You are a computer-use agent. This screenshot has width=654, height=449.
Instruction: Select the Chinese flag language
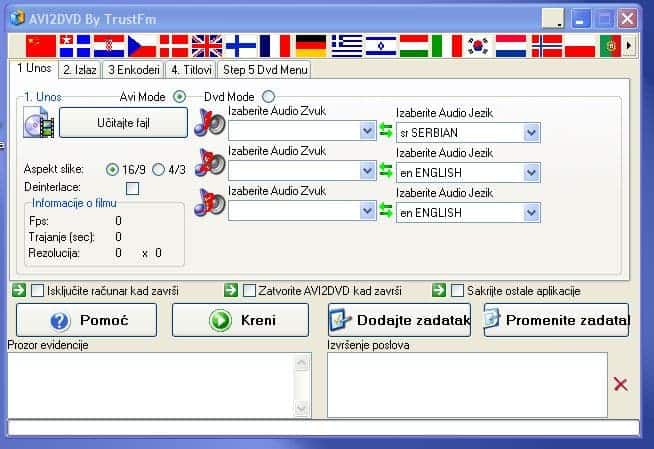(40, 46)
